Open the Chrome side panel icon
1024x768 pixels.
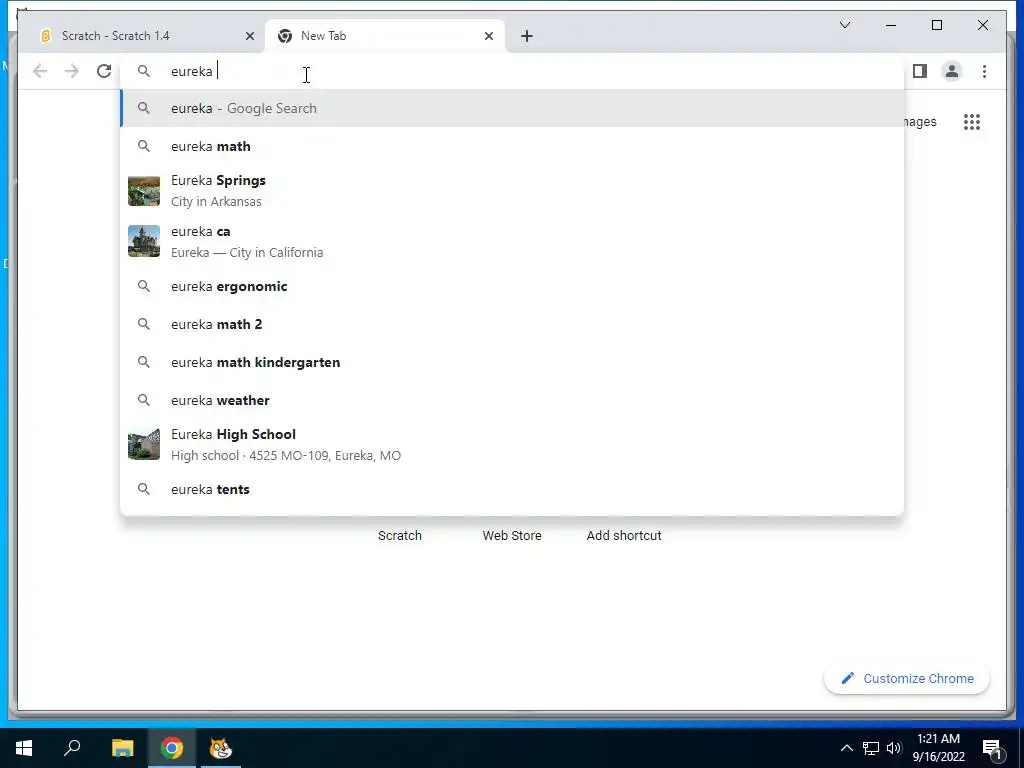coord(920,71)
